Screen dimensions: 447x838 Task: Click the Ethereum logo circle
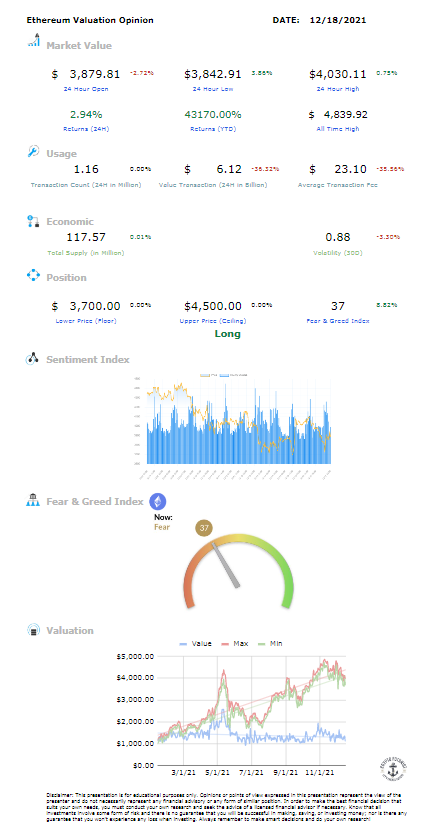point(158,501)
